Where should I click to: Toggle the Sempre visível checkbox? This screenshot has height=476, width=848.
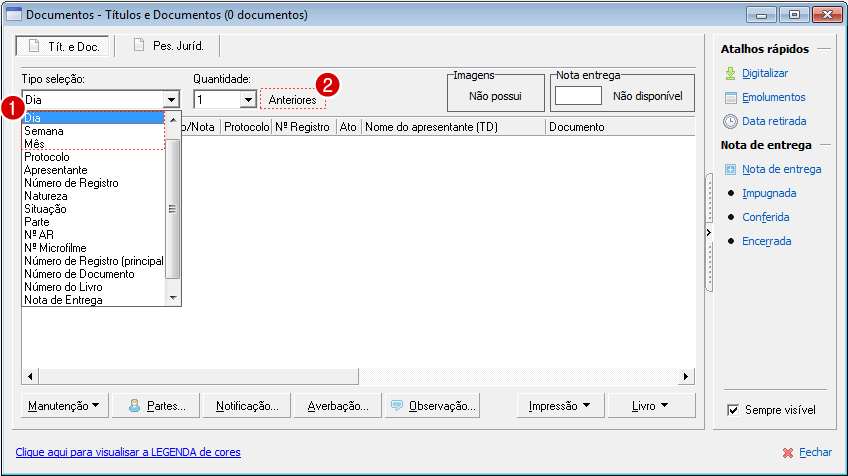733,410
